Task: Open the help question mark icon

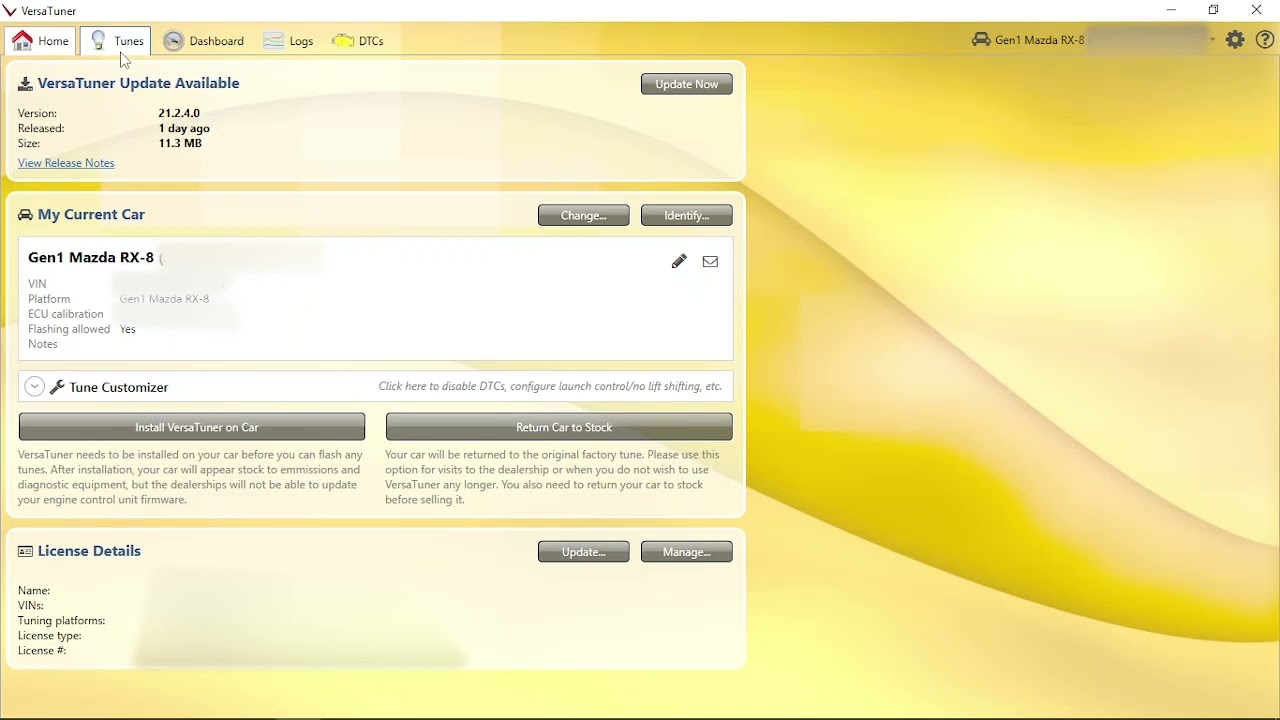Action: (x=1265, y=40)
